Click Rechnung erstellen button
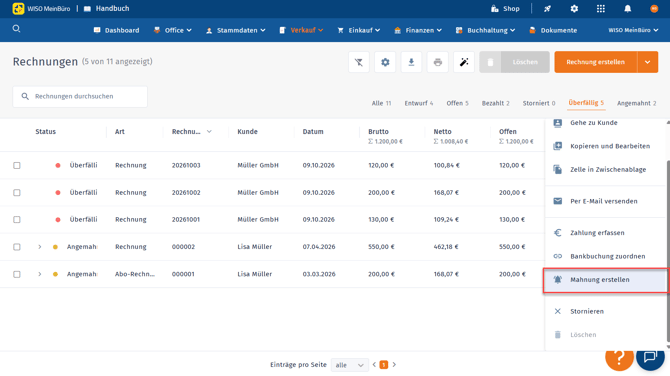670x376 pixels. (596, 62)
